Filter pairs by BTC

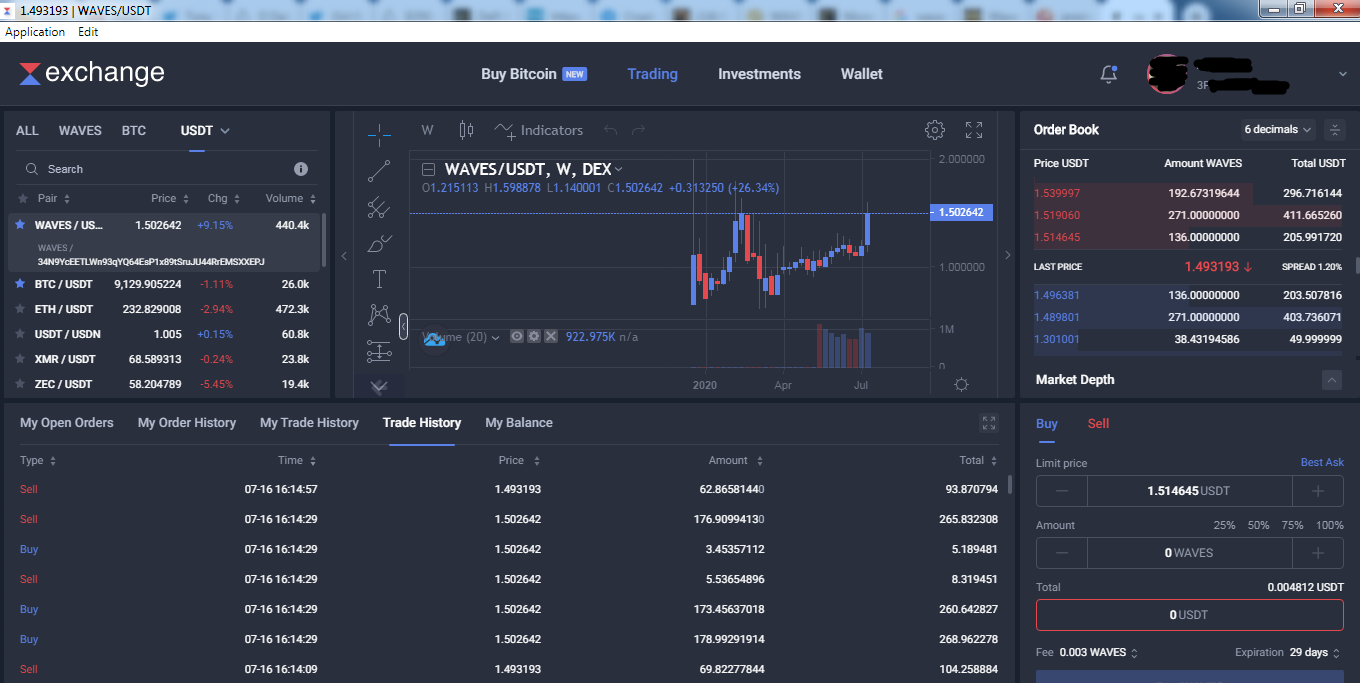point(134,131)
